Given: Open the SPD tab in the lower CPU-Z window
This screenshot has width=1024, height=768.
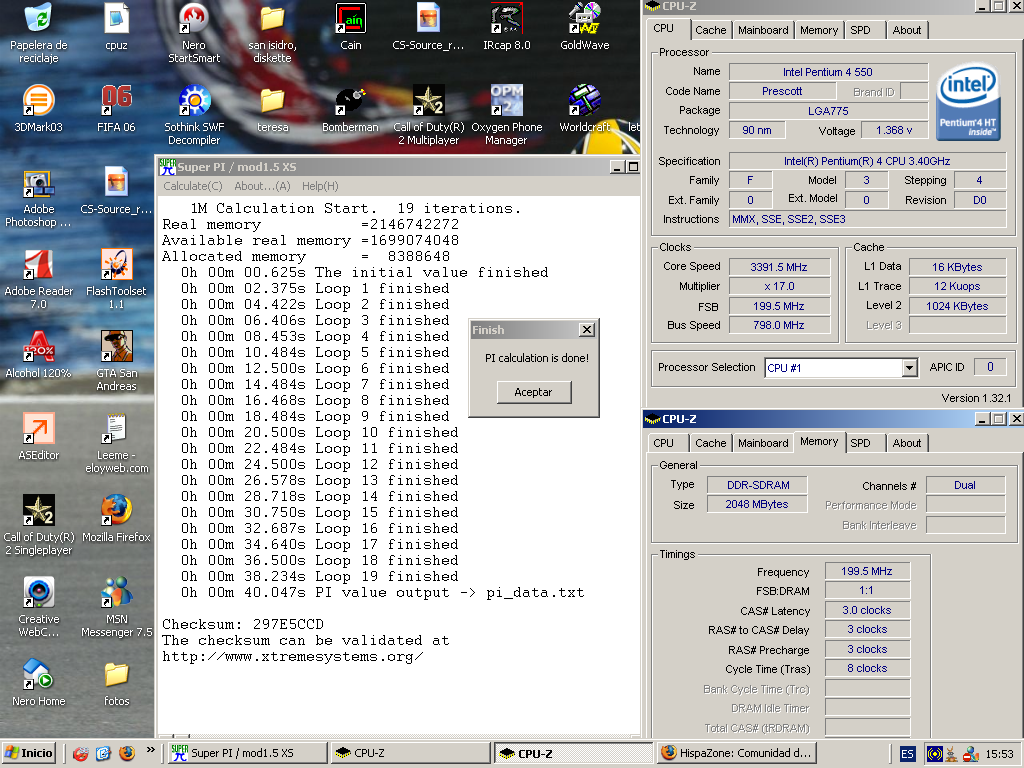Looking at the screenshot, I should click(x=860, y=443).
